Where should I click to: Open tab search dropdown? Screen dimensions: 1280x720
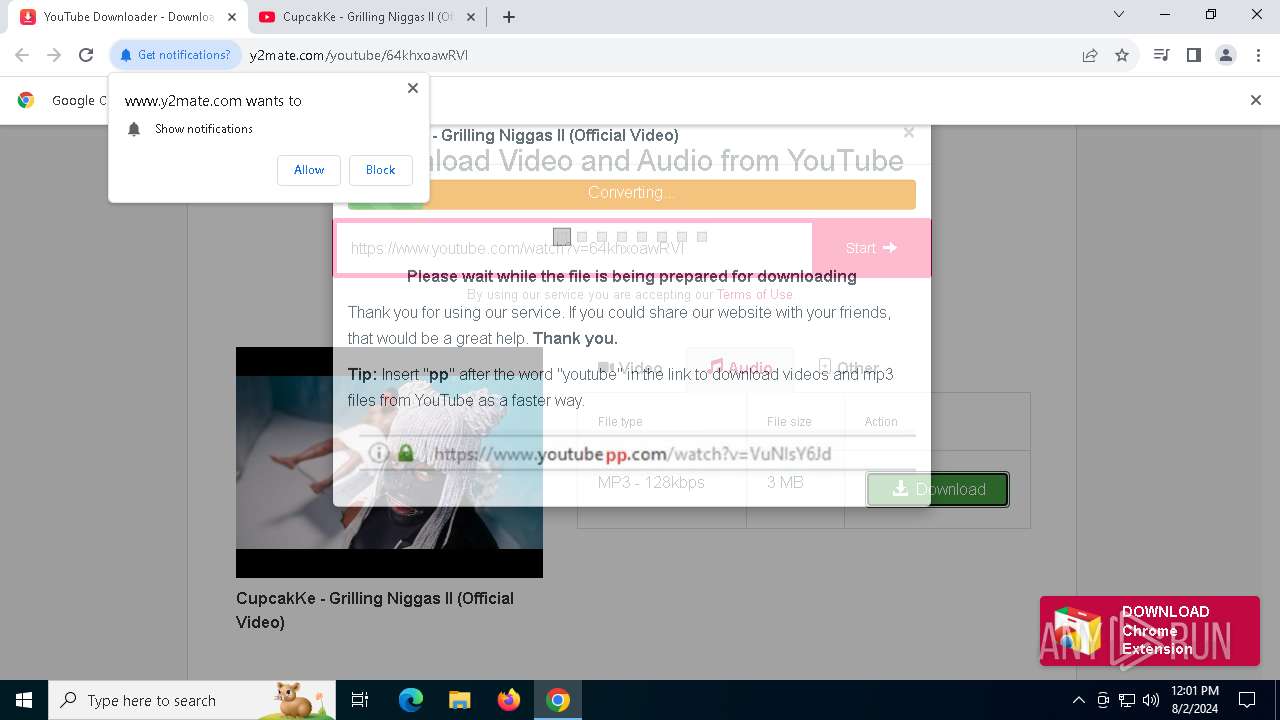tap(1119, 14)
